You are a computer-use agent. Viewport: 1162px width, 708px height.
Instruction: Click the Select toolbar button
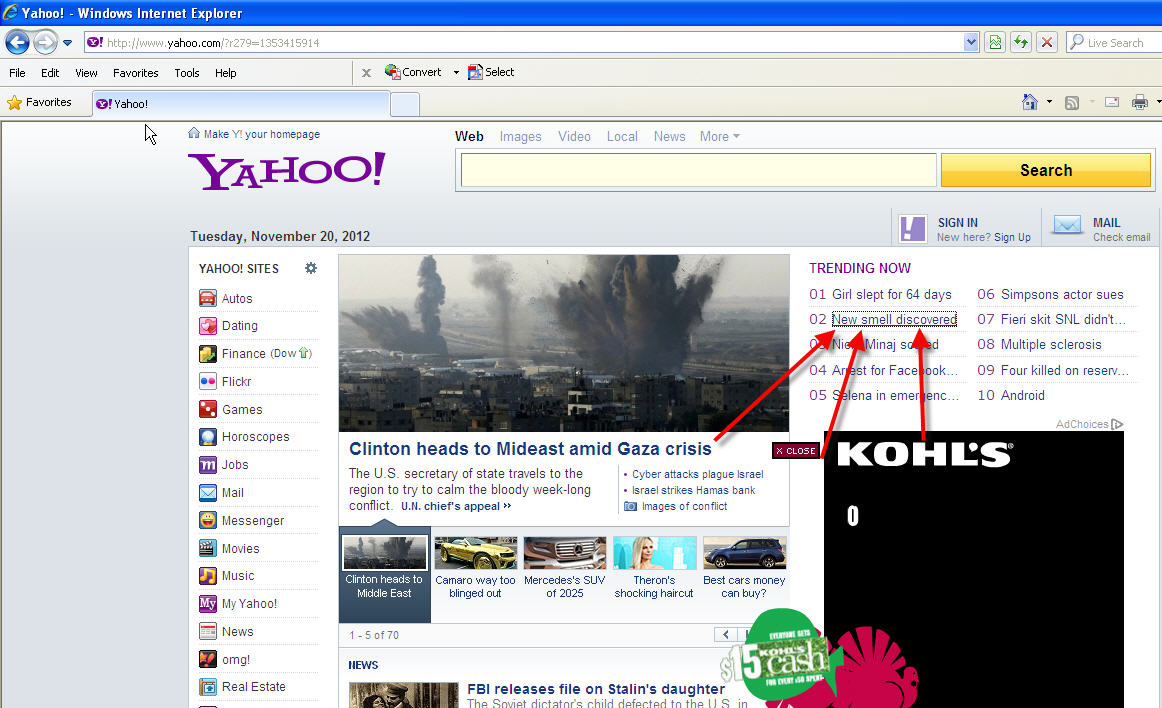[491, 72]
